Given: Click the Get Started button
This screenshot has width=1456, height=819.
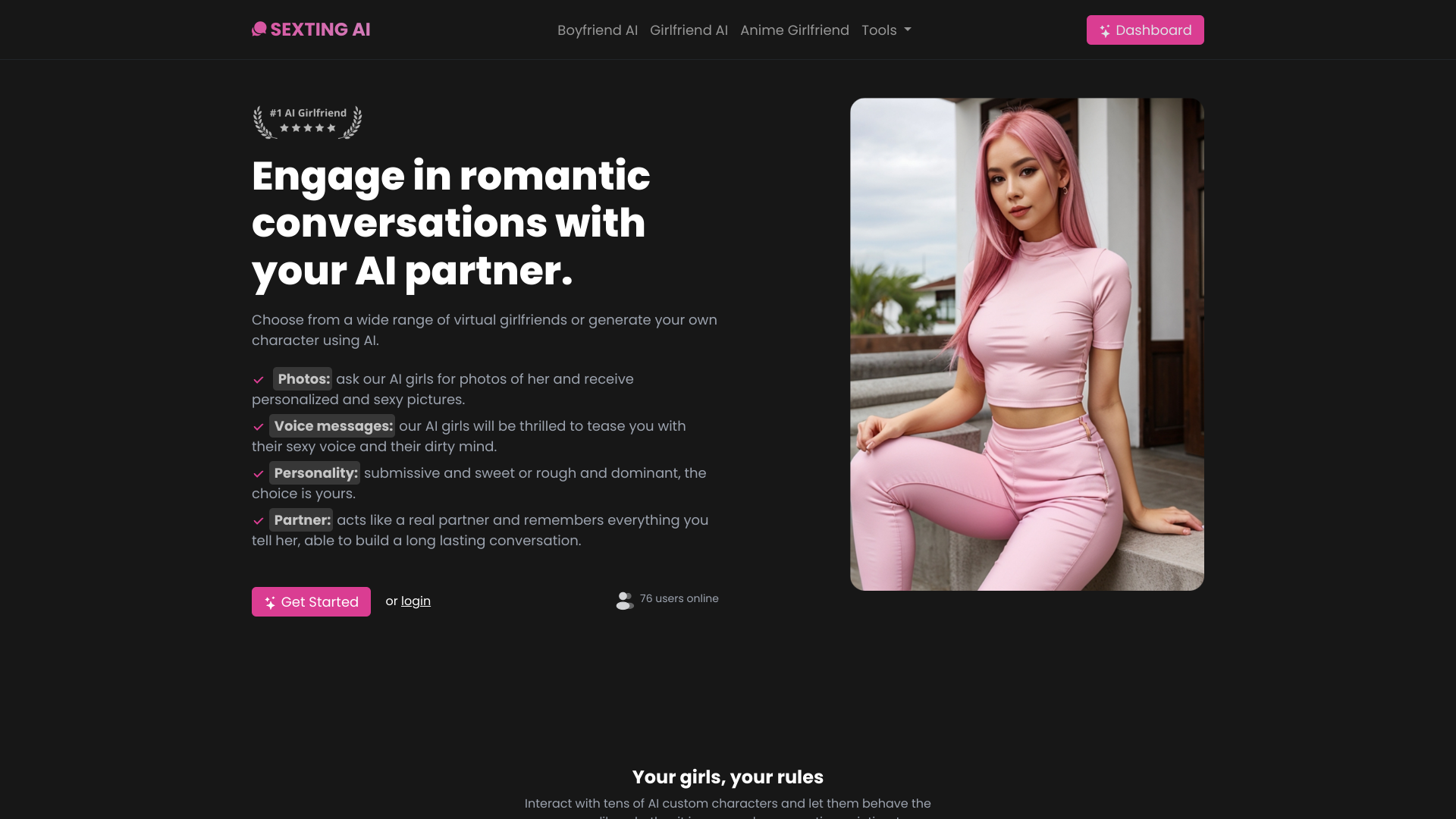Looking at the screenshot, I should click(311, 601).
